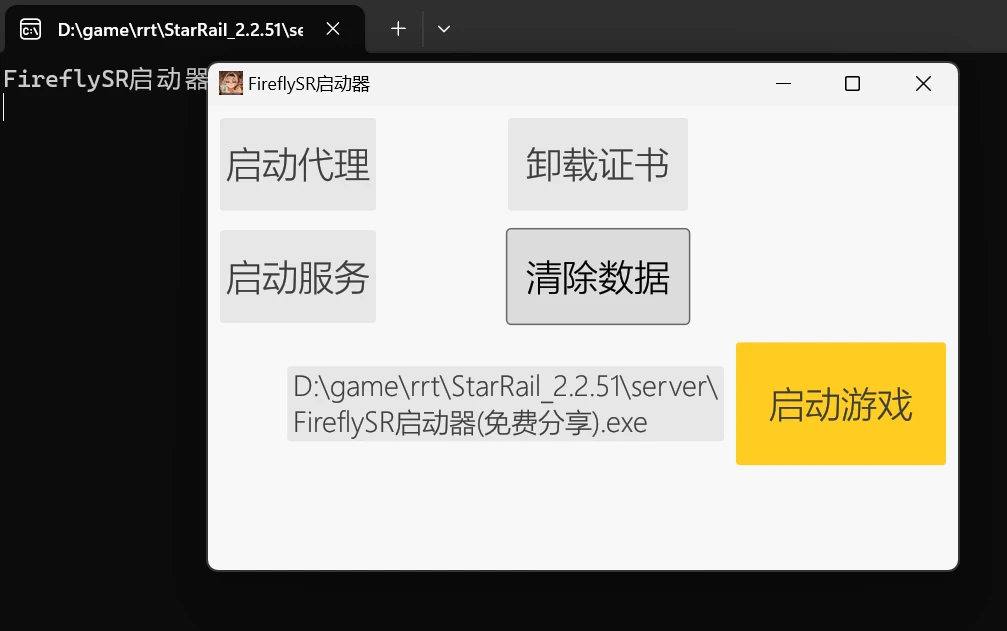Close the terminal tab

click(x=333, y=29)
